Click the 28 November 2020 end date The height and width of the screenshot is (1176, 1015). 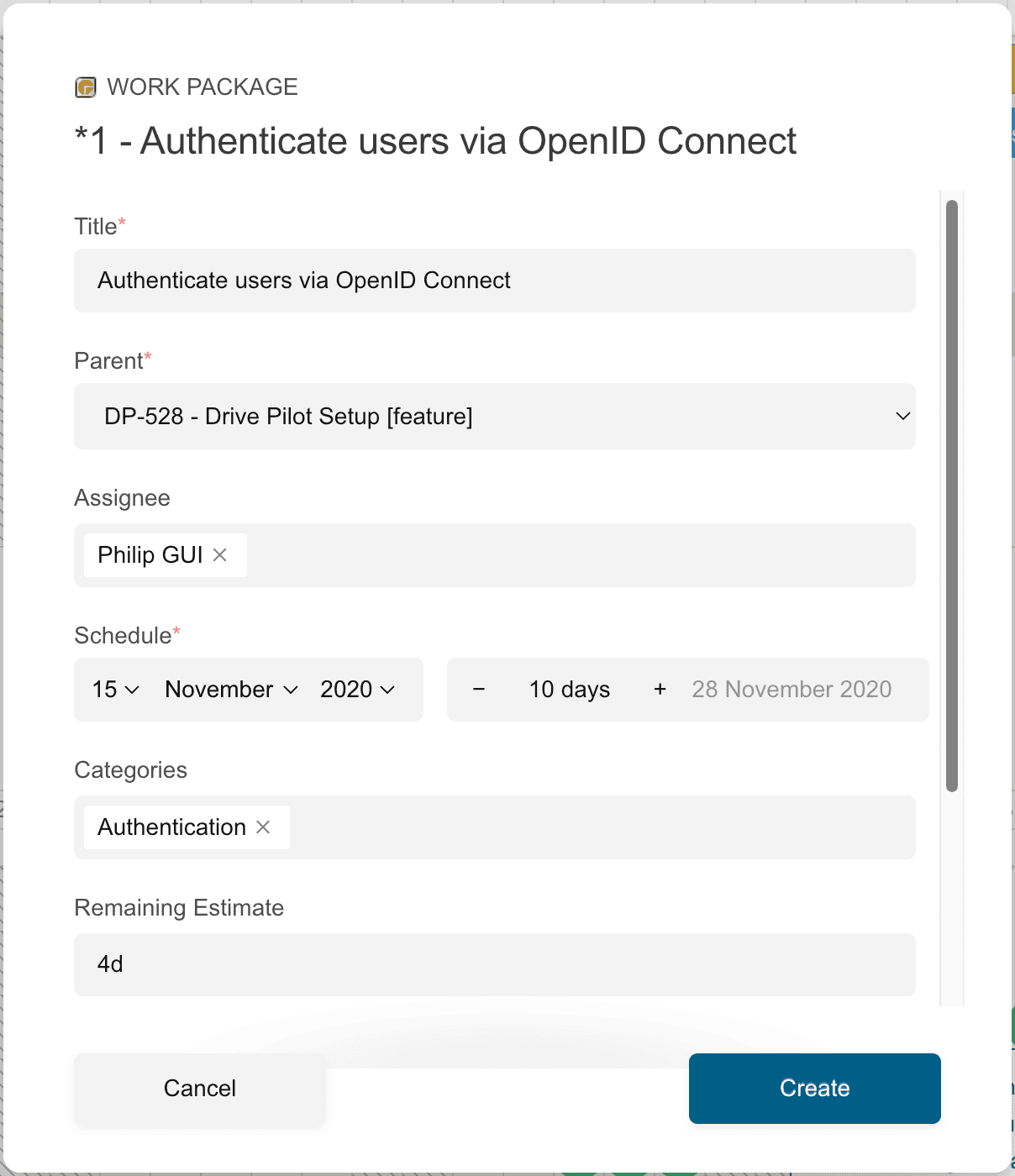coord(791,690)
